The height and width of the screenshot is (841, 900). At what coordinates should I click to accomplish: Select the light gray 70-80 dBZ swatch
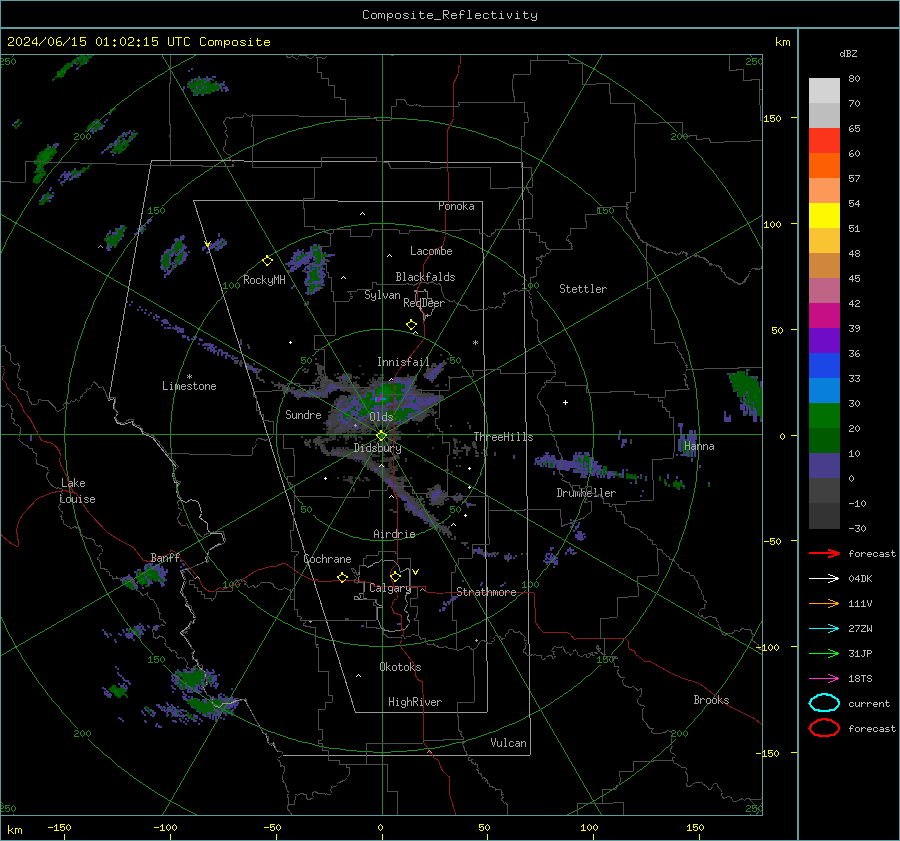pos(824,91)
